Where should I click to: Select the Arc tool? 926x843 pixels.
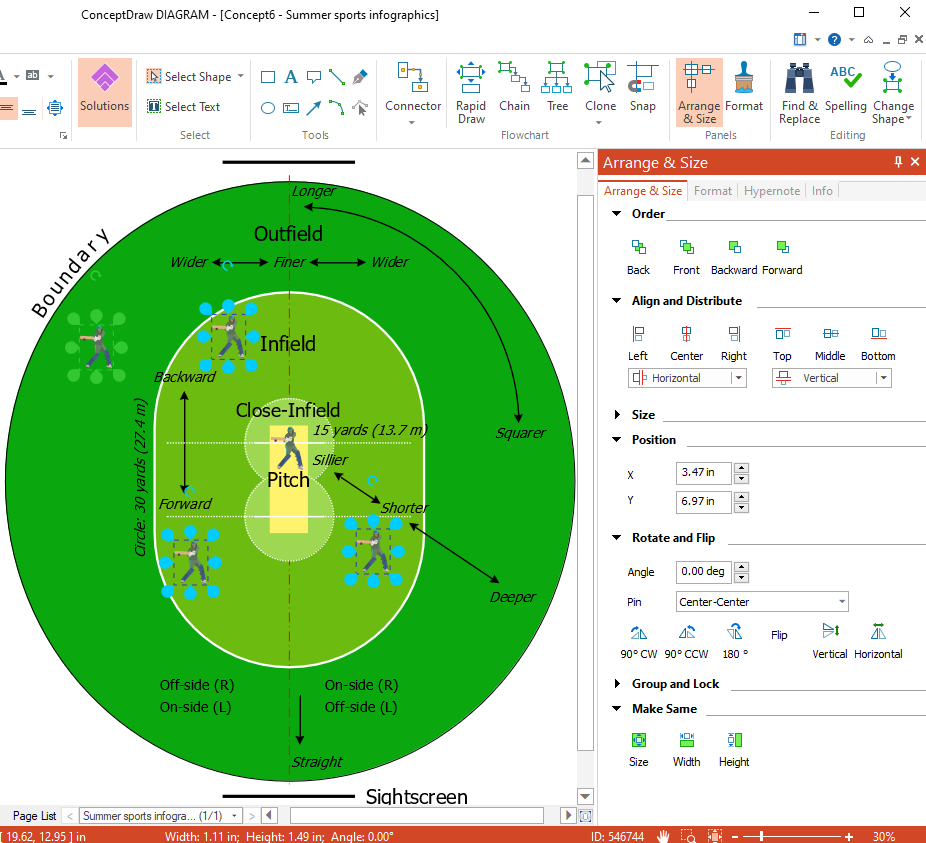pos(337,108)
